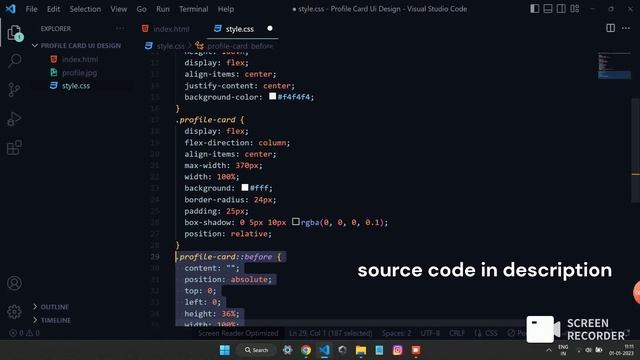Open the Source Control view

coord(14,90)
